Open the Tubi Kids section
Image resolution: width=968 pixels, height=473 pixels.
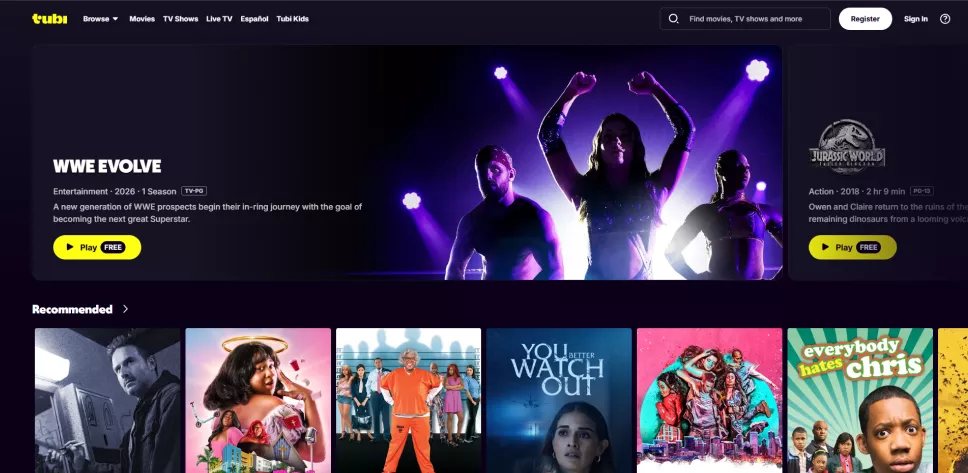click(x=292, y=19)
